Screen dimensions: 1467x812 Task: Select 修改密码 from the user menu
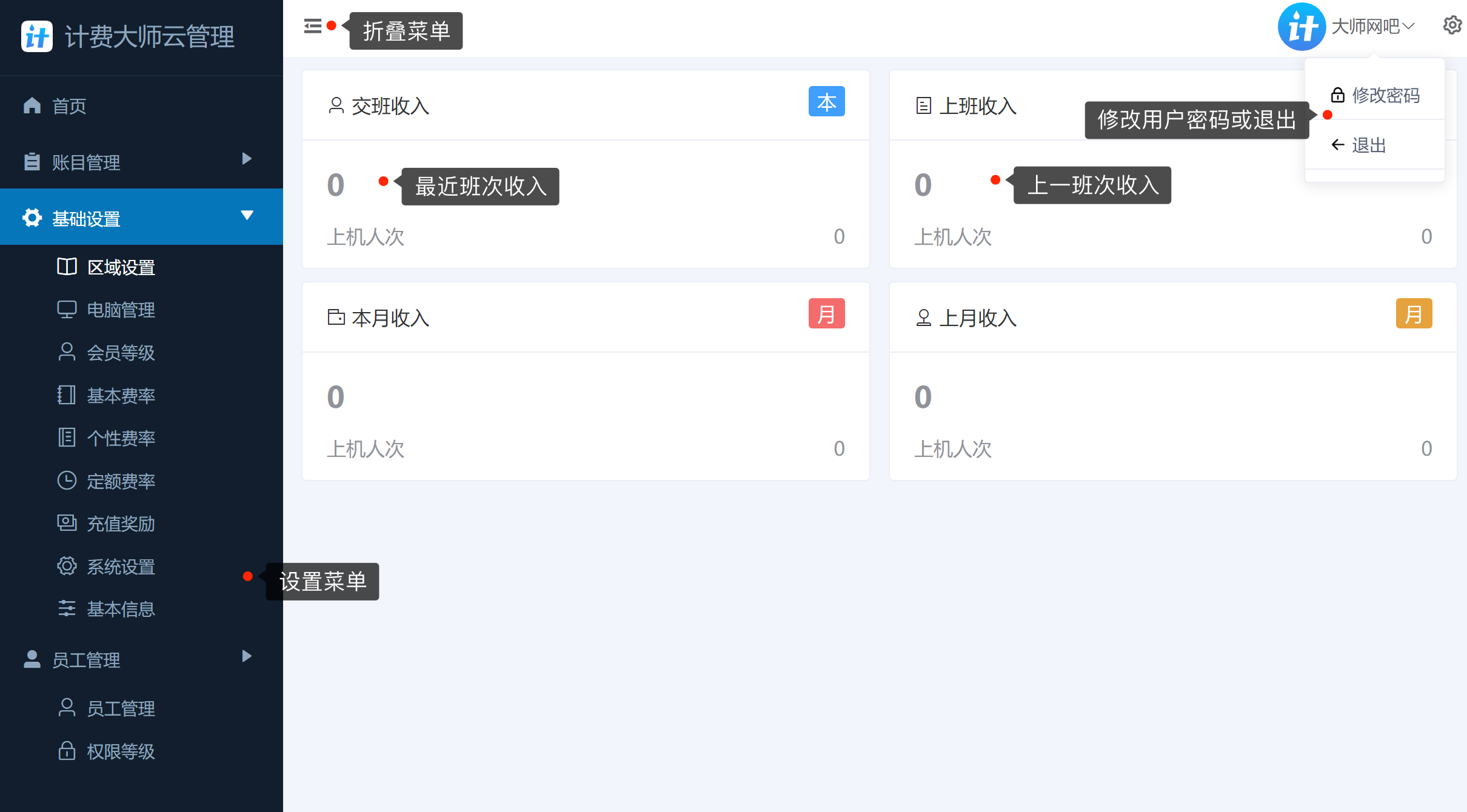(x=1375, y=95)
